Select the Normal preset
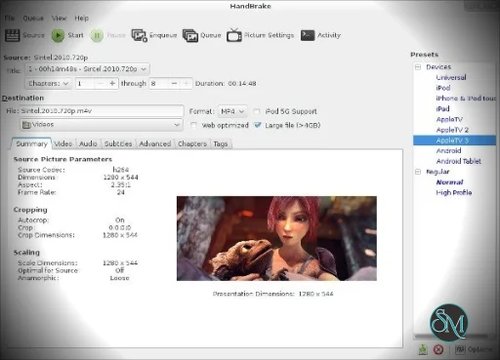The width and height of the screenshot is (500, 360). click(x=450, y=182)
